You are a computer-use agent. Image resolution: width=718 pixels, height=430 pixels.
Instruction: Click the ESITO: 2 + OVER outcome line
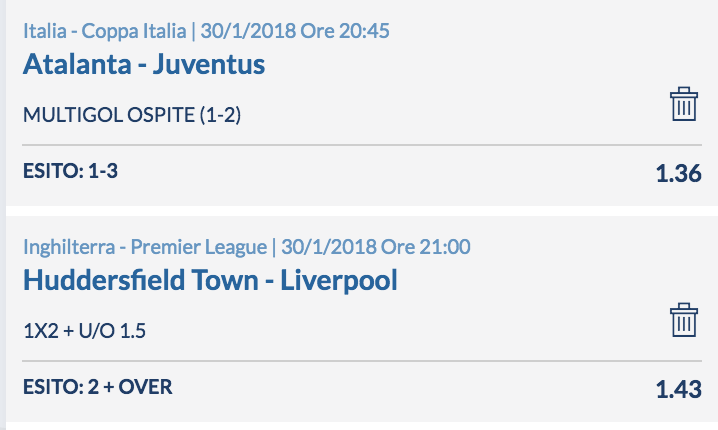point(98,387)
